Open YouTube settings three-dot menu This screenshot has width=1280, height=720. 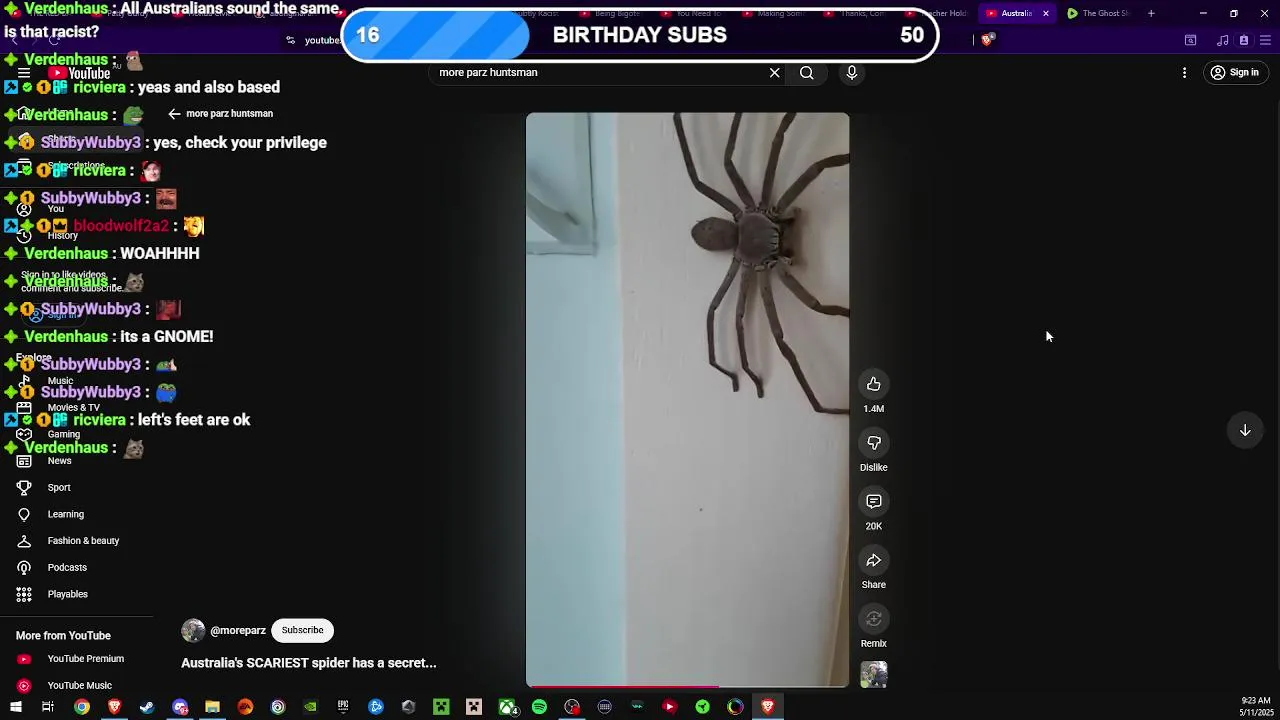(1184, 72)
